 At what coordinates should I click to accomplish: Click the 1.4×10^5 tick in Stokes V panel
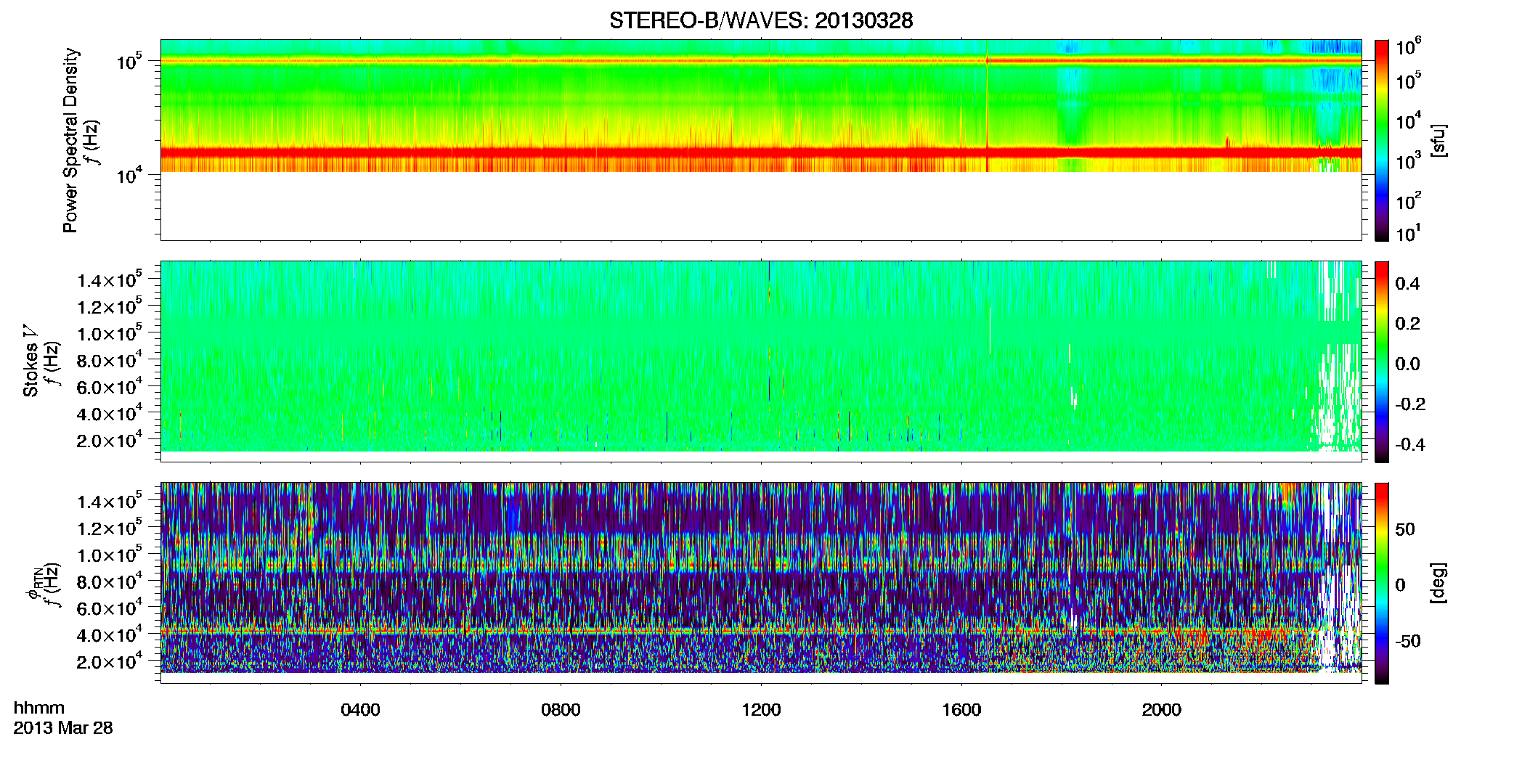[x=110, y=279]
